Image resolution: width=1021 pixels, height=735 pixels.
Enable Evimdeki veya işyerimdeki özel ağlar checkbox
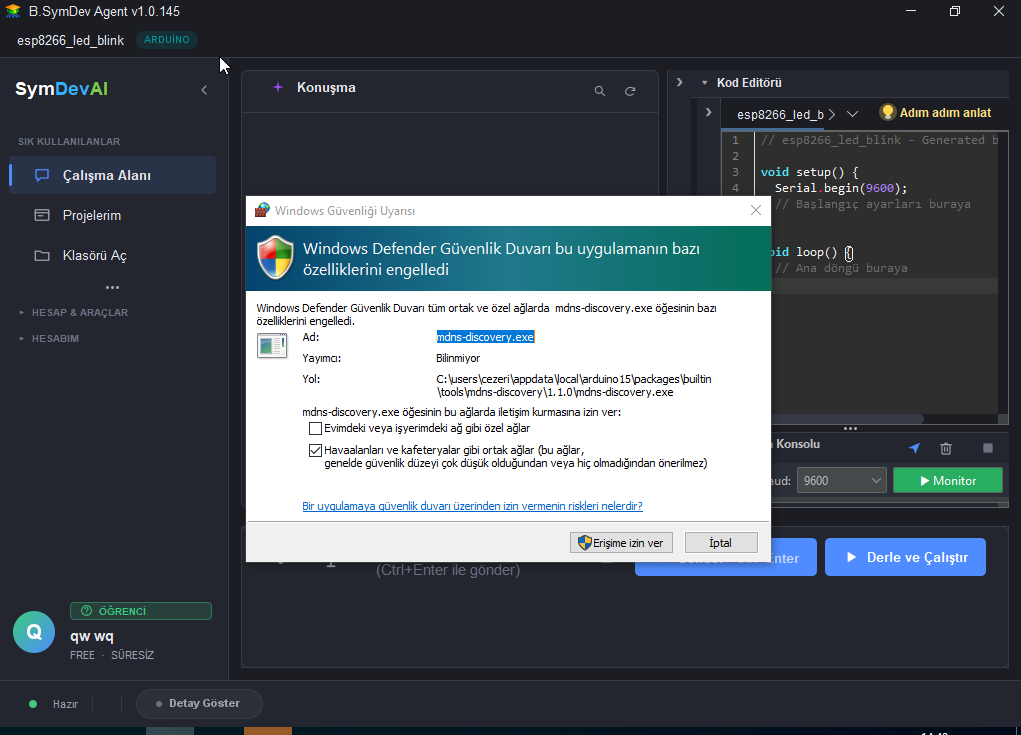click(315, 428)
